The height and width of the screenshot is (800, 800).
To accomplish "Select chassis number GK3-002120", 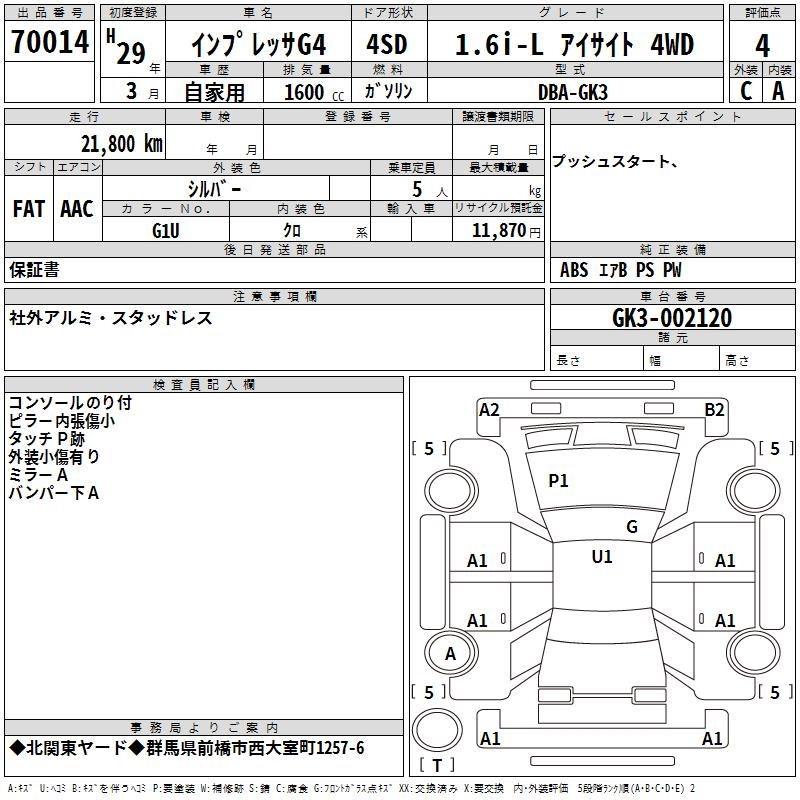I will [671, 319].
